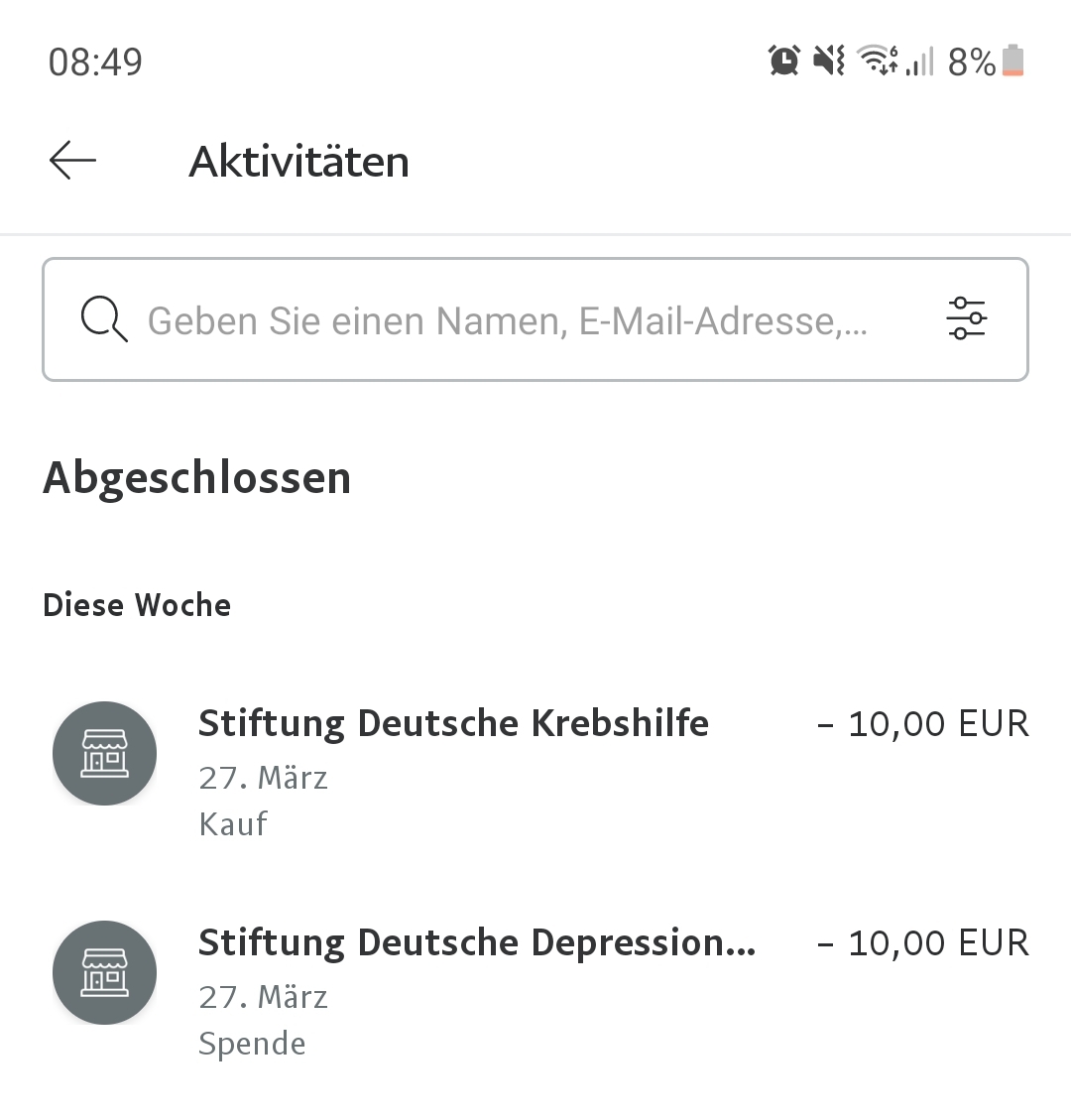Tap the alarm clock status icon
This screenshot has width=1071, height=1120.
(783, 62)
